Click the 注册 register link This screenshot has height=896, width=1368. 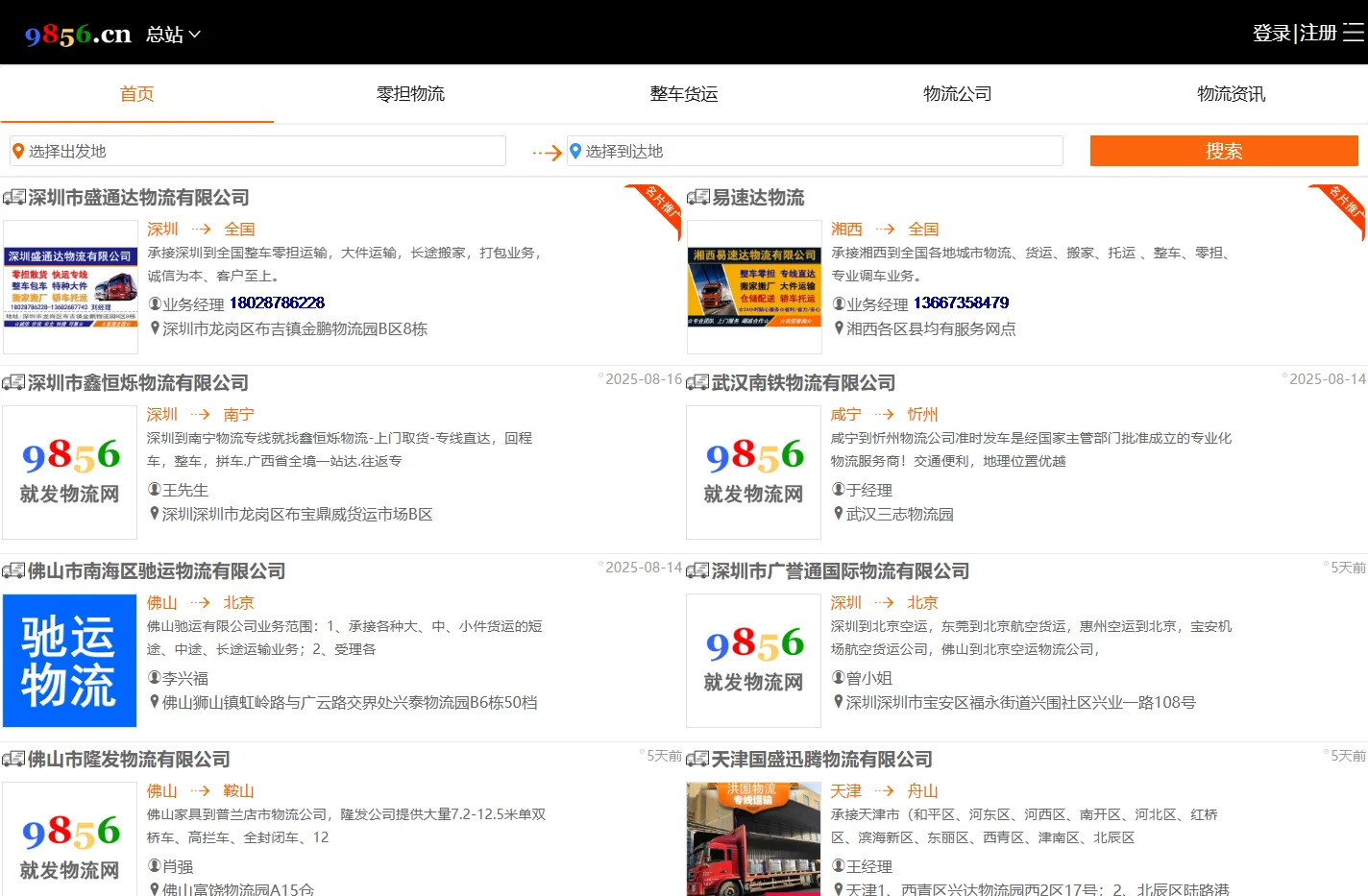click(1318, 34)
